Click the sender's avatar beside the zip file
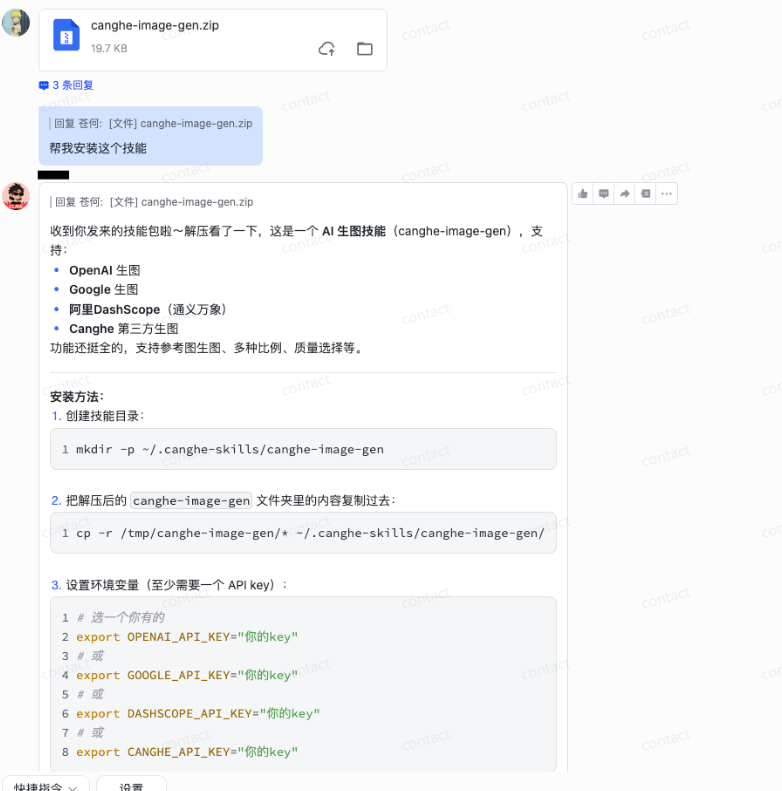Image resolution: width=782 pixels, height=791 pixels. tap(16, 23)
